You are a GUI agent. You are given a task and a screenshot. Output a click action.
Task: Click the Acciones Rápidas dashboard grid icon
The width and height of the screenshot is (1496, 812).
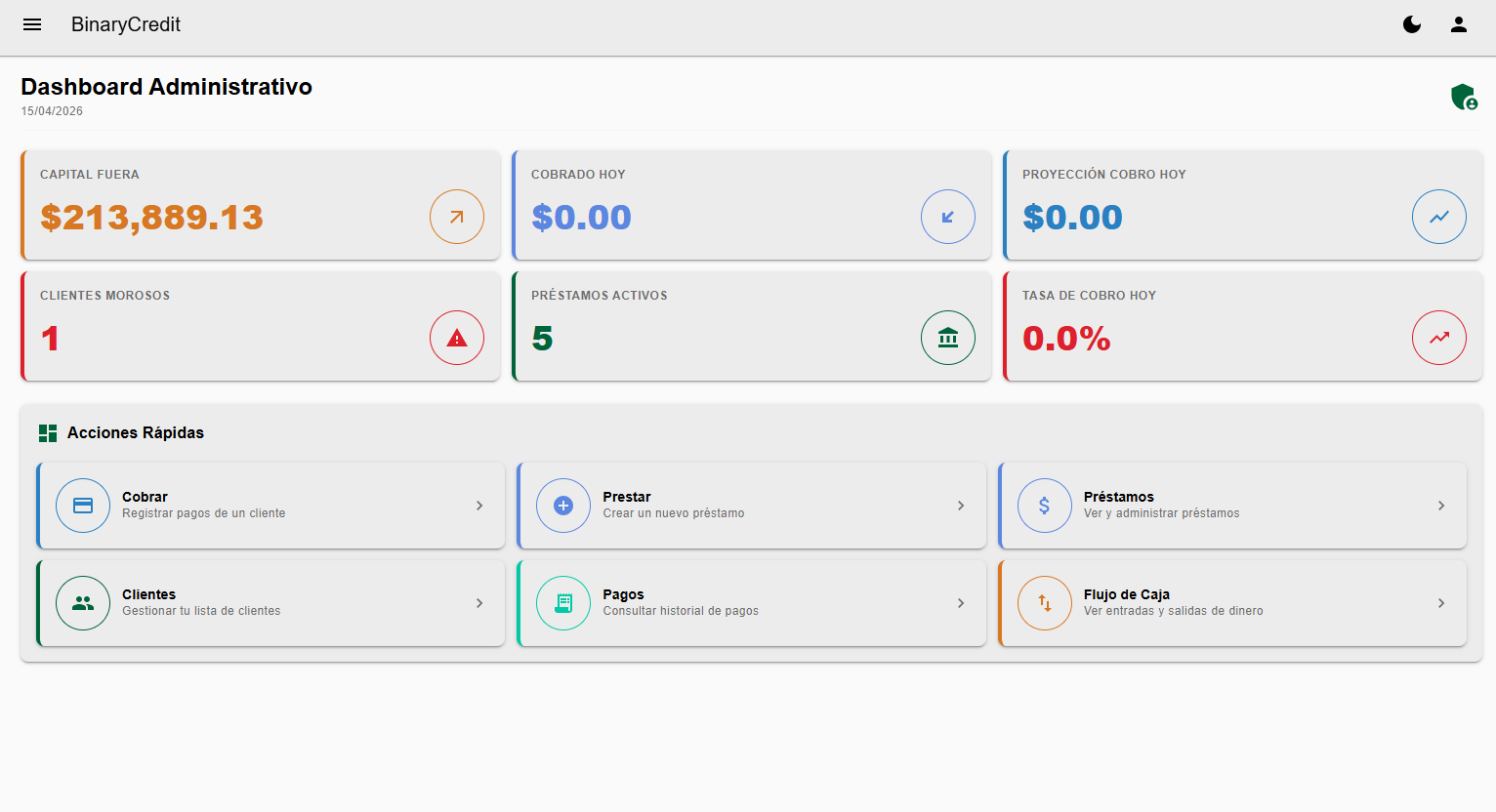point(48,433)
